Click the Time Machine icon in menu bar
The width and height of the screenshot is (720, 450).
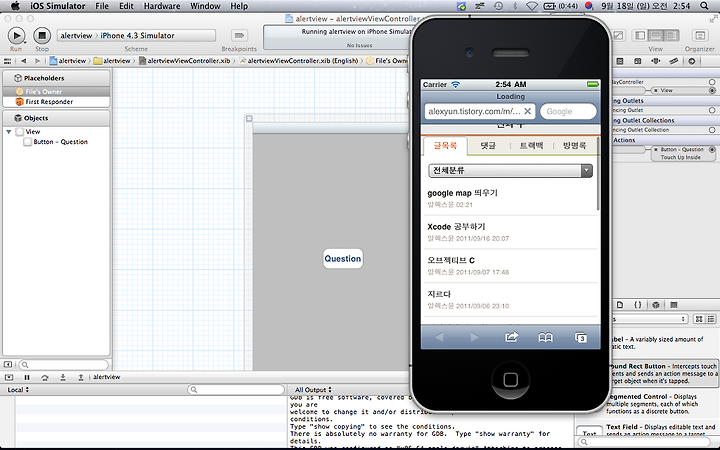click(x=498, y=6)
